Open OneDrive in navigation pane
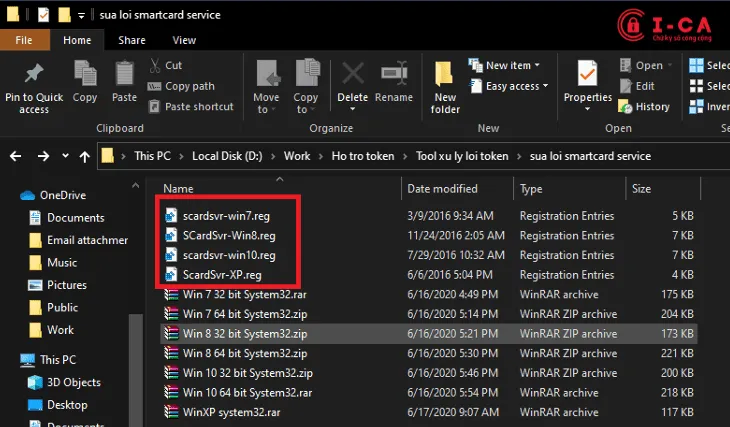730x427 pixels. pyautogui.click(x=53, y=195)
